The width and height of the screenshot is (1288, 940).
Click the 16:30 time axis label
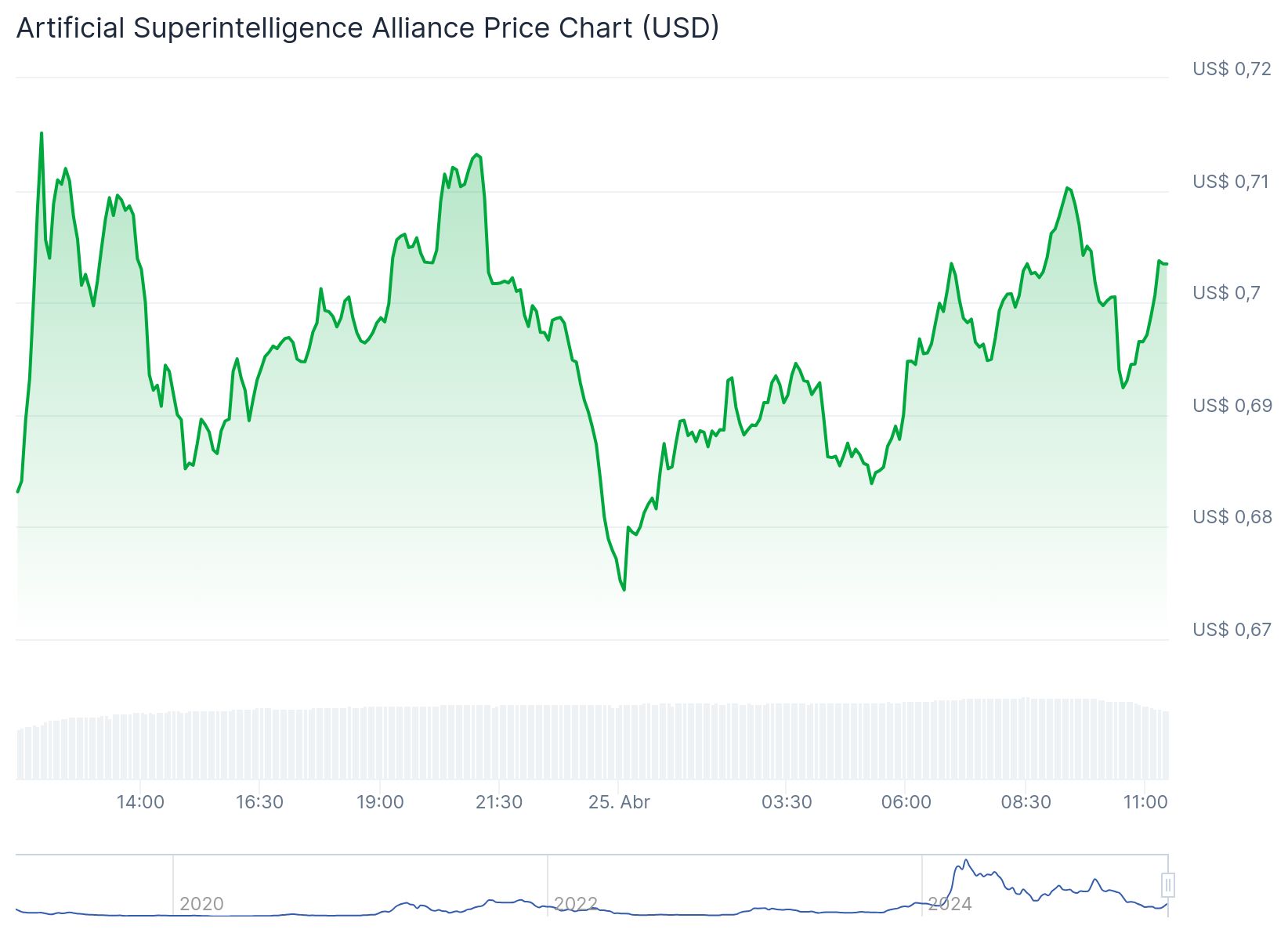(x=259, y=802)
